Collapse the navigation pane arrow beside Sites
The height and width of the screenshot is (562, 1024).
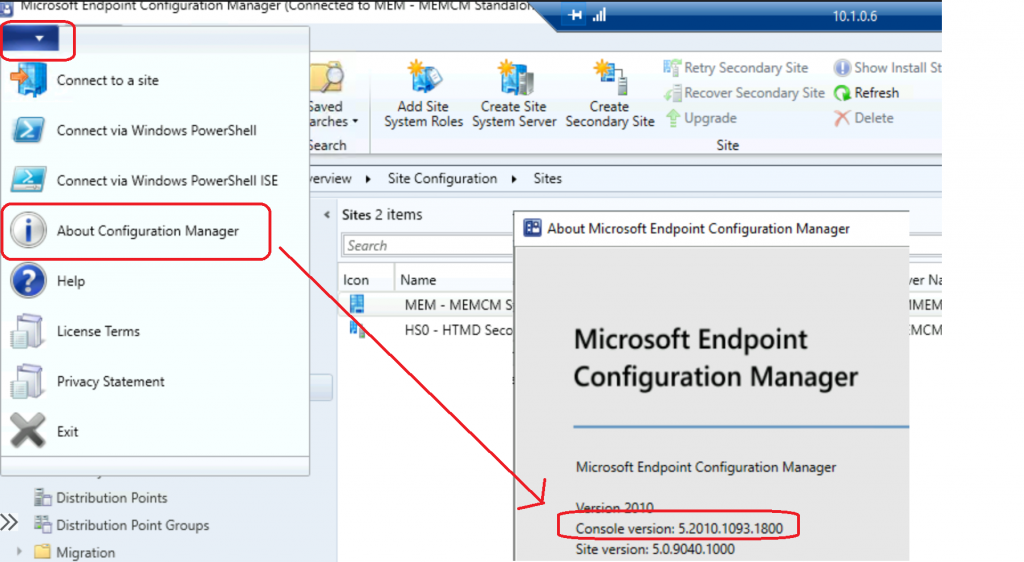(x=327, y=215)
